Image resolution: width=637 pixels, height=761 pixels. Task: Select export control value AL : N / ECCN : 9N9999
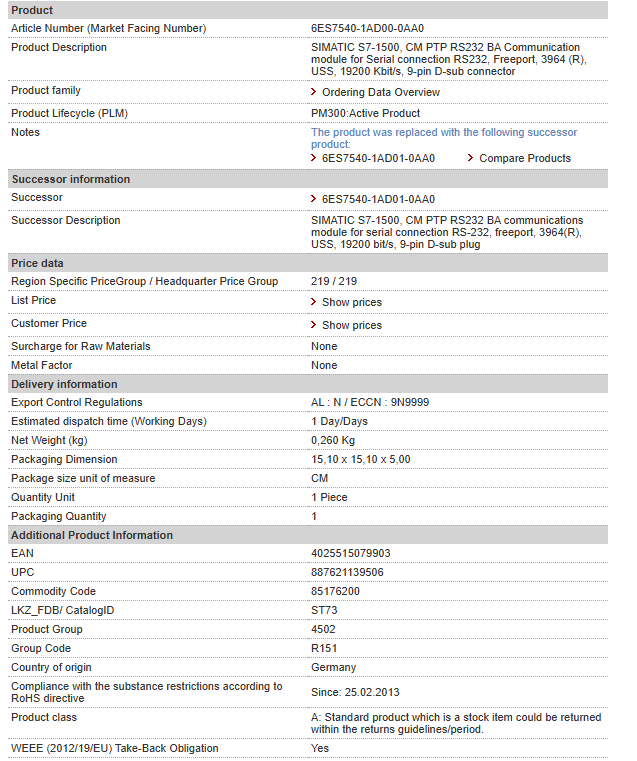370,402
